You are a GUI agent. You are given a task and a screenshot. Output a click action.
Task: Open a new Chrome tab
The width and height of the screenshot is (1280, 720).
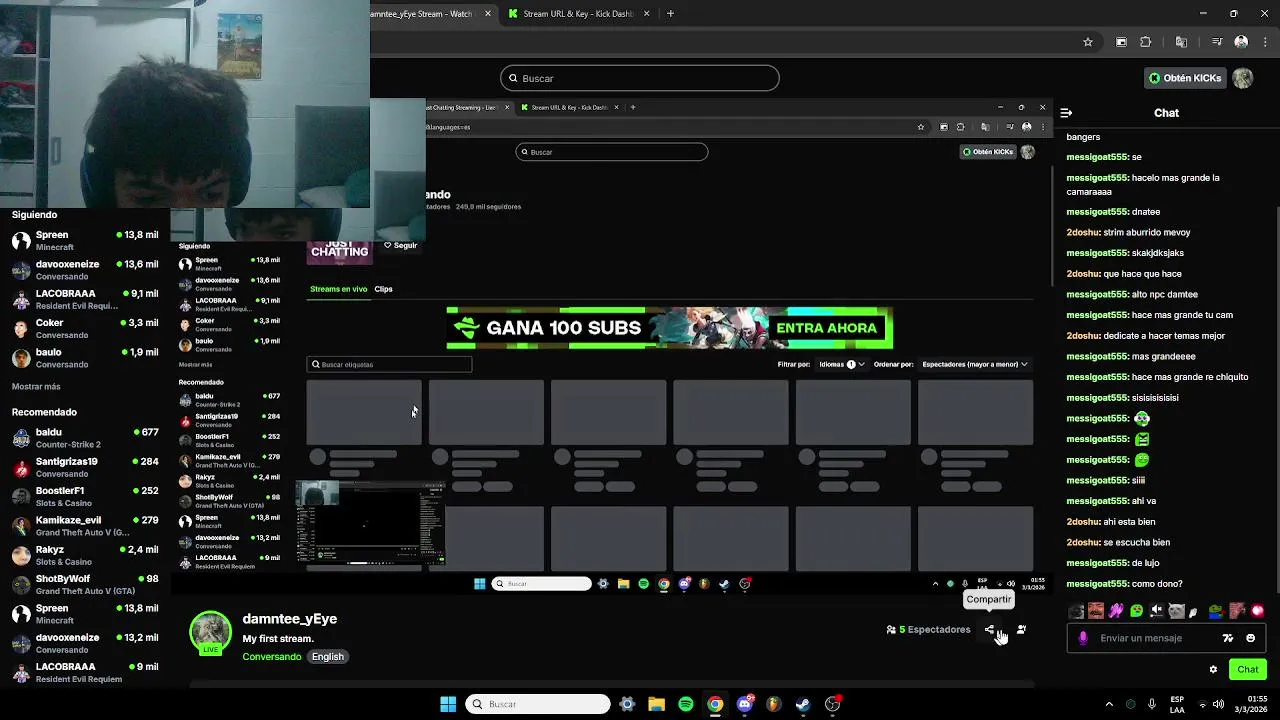tap(670, 14)
